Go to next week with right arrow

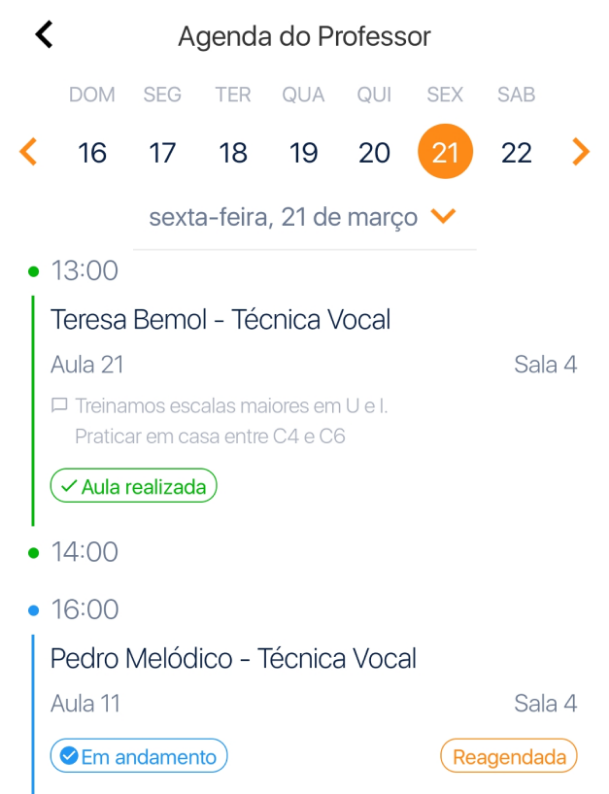[580, 152]
